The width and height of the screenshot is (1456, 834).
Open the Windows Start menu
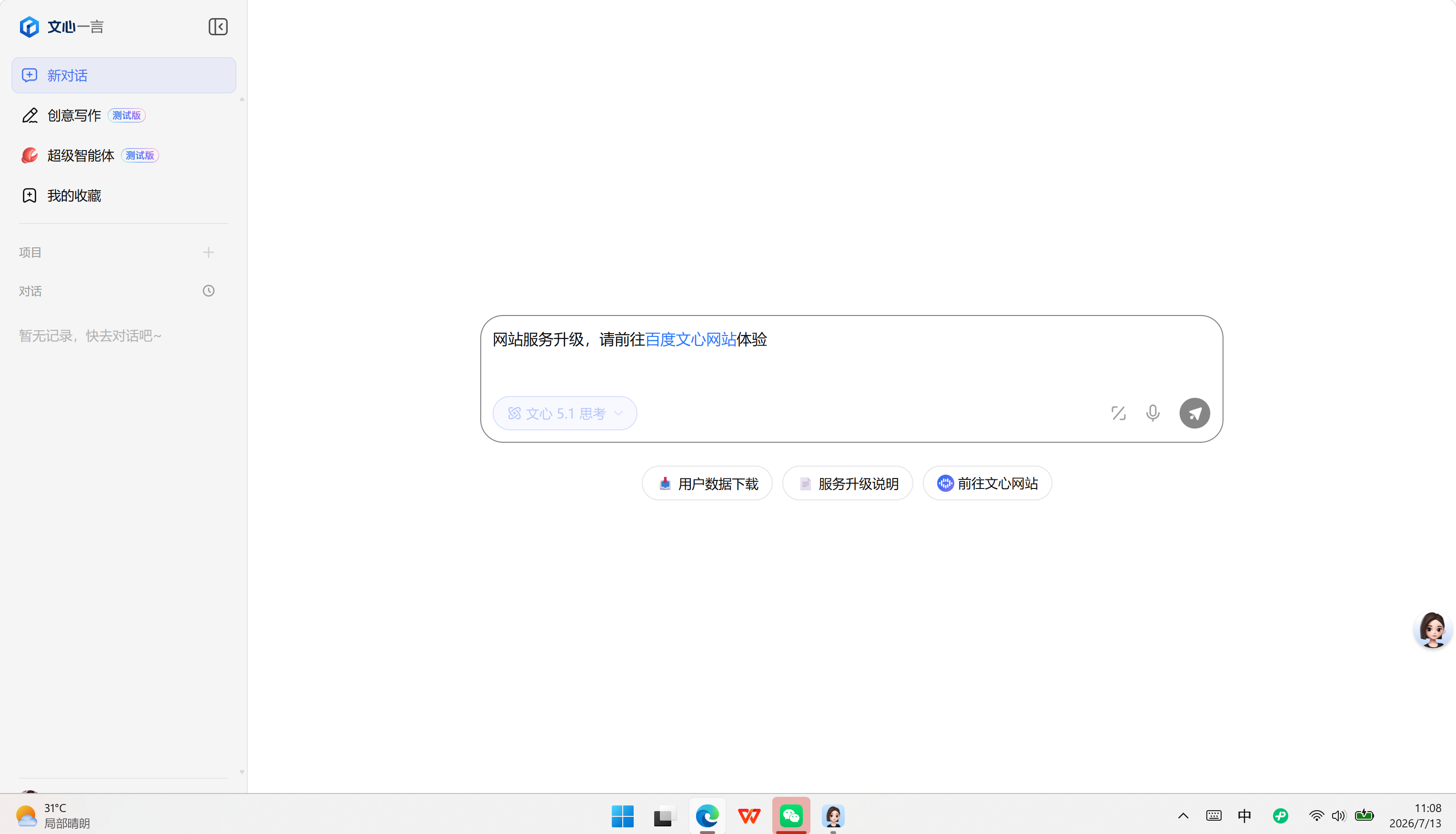[622, 816]
